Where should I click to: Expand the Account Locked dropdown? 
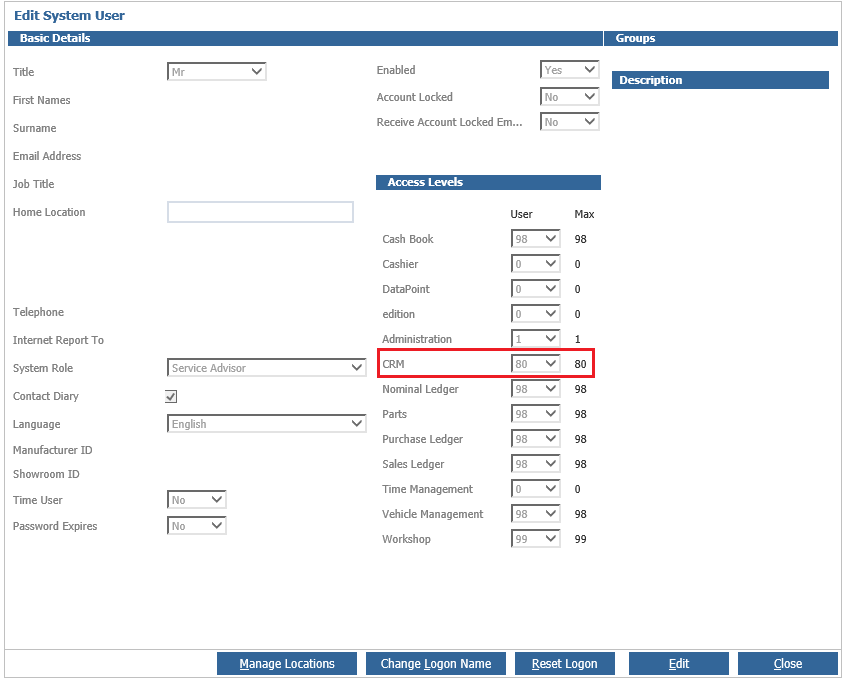click(570, 97)
